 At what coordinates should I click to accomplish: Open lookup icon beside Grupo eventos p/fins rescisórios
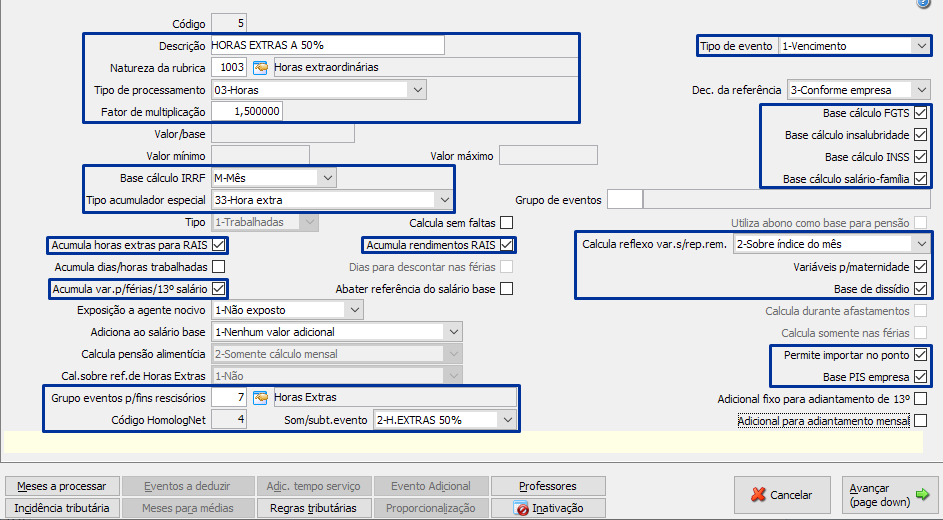260,398
